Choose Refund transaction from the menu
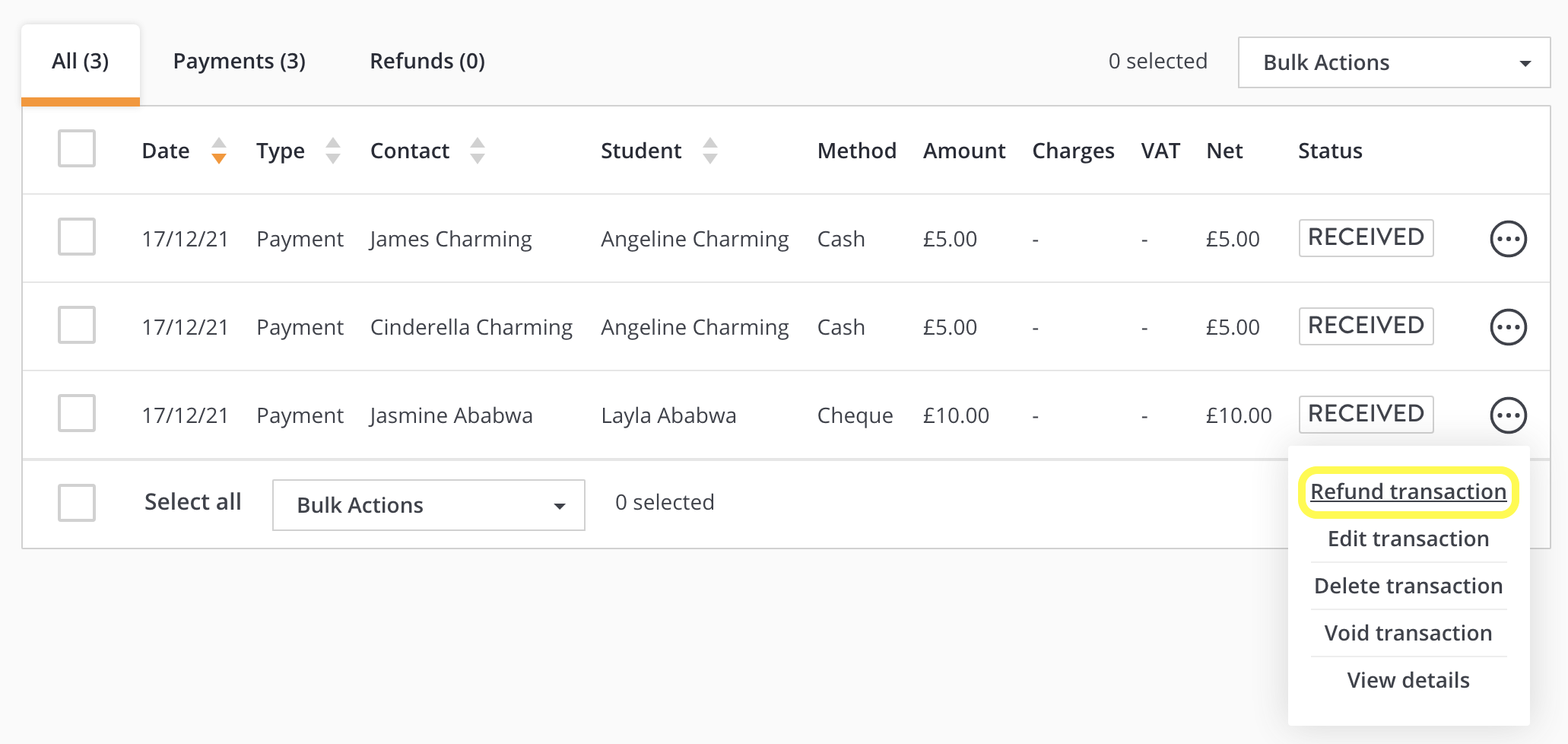1568x744 pixels. (1408, 491)
